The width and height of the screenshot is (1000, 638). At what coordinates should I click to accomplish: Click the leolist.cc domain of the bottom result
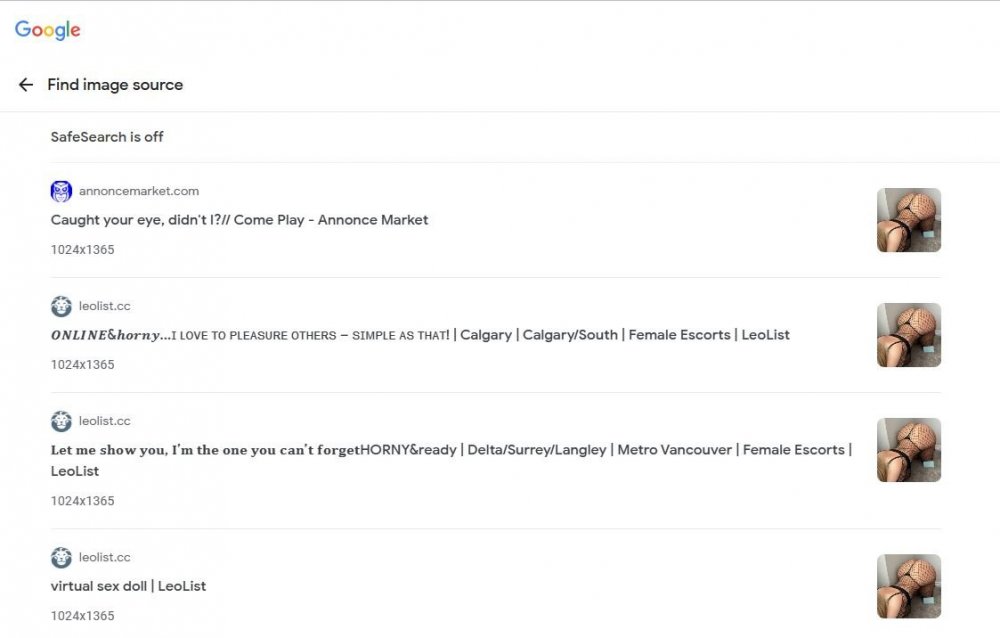pyautogui.click(x=105, y=558)
